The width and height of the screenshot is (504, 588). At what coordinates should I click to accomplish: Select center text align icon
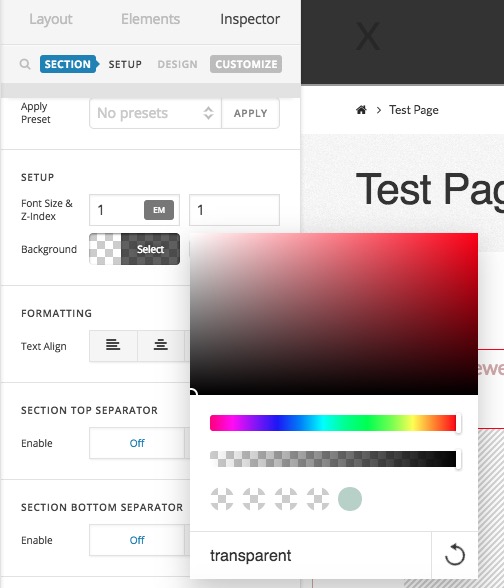point(161,345)
